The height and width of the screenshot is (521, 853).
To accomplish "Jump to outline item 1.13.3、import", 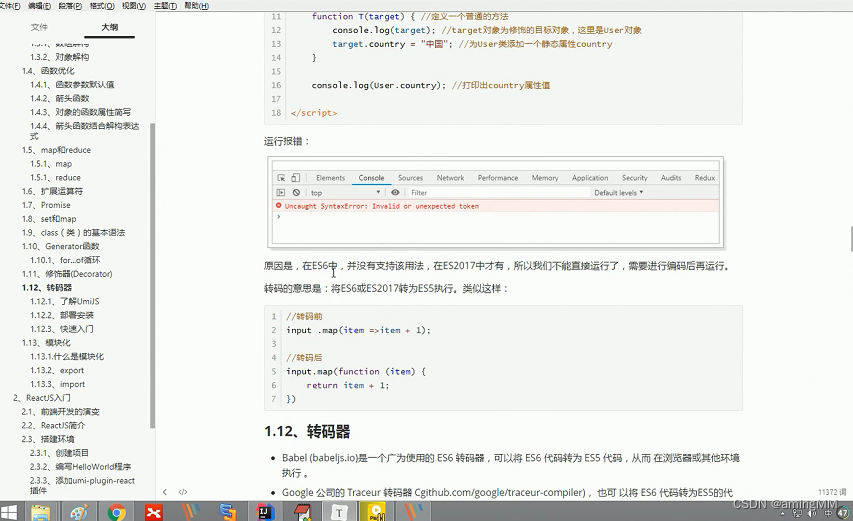I will pyautogui.click(x=58, y=384).
